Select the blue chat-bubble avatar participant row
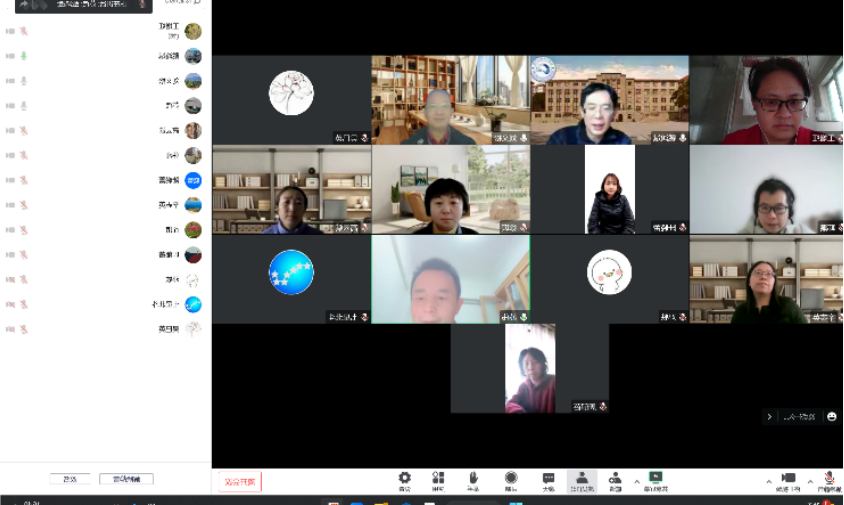Image resolution: width=844 pixels, height=505 pixels. click(x=100, y=180)
